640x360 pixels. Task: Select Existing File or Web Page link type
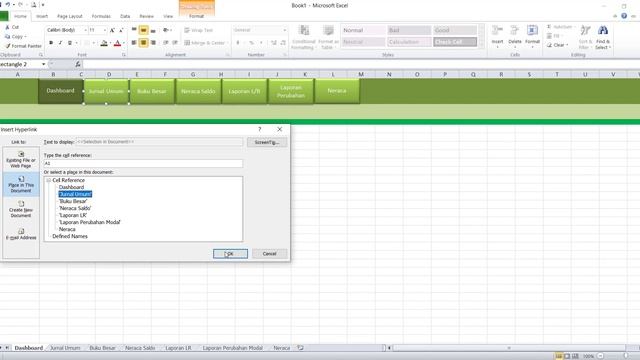coord(21,160)
